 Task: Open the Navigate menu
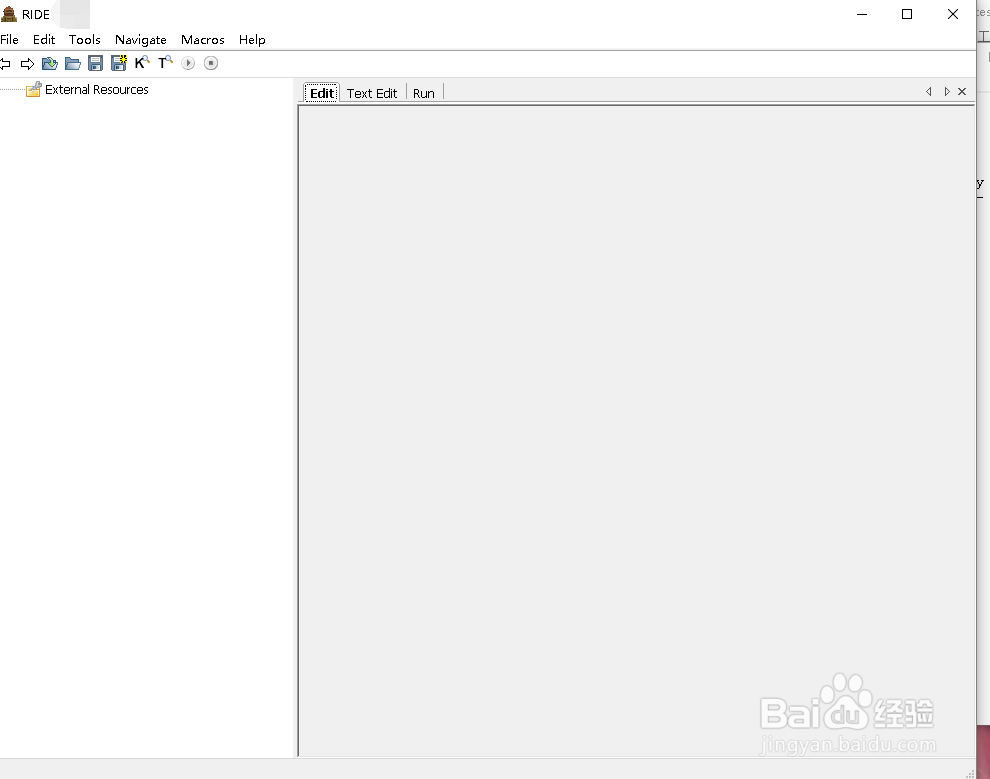[x=141, y=39]
